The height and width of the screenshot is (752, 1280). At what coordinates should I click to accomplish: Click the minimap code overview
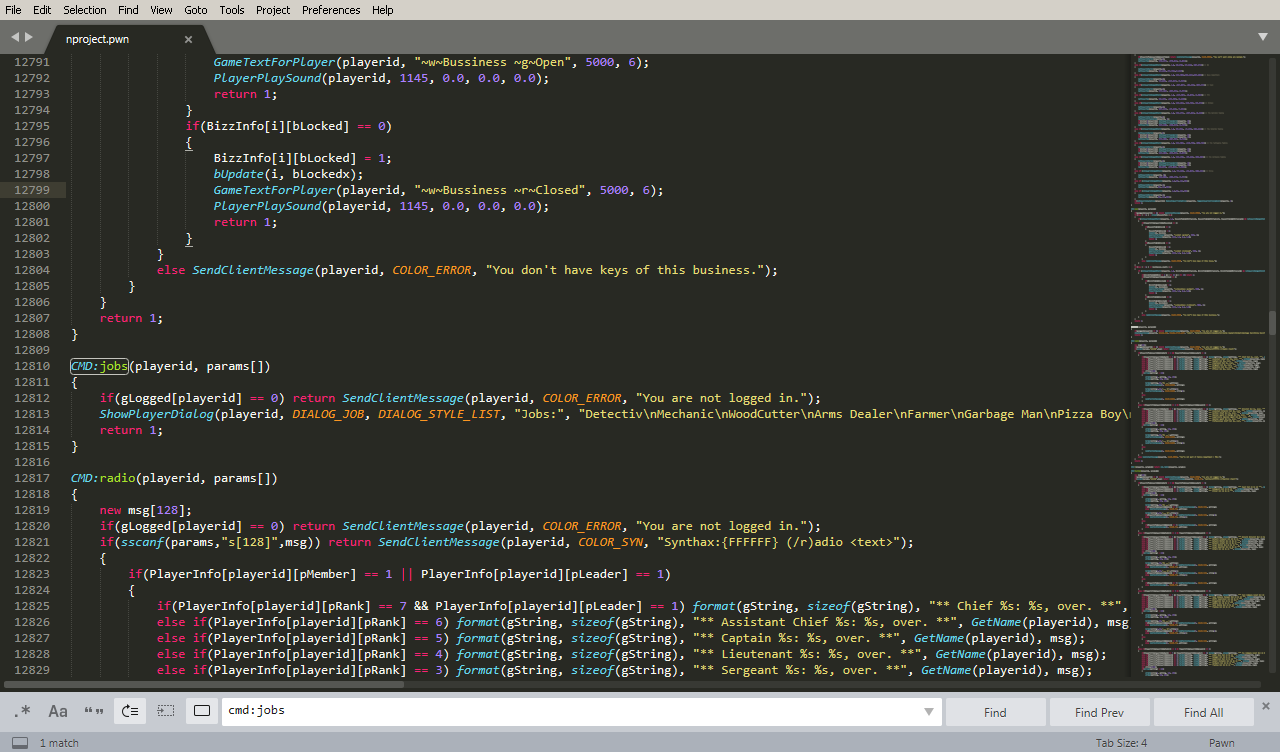[x=1197, y=365]
